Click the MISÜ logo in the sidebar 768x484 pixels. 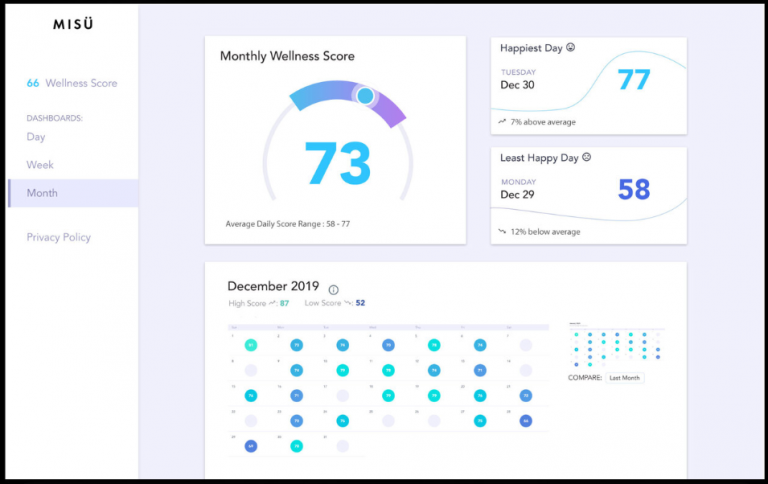point(72,24)
